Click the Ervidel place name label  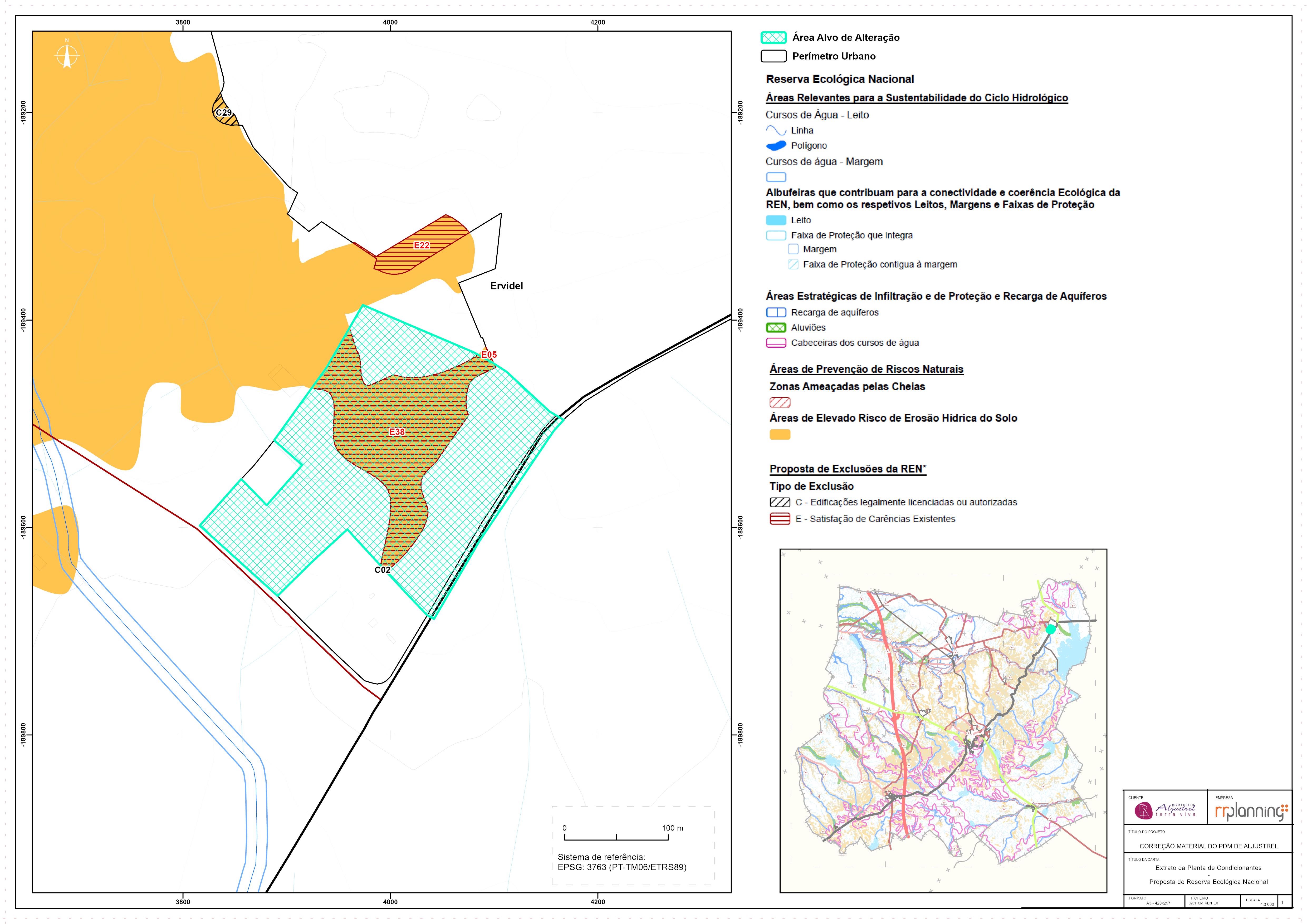coord(507,286)
